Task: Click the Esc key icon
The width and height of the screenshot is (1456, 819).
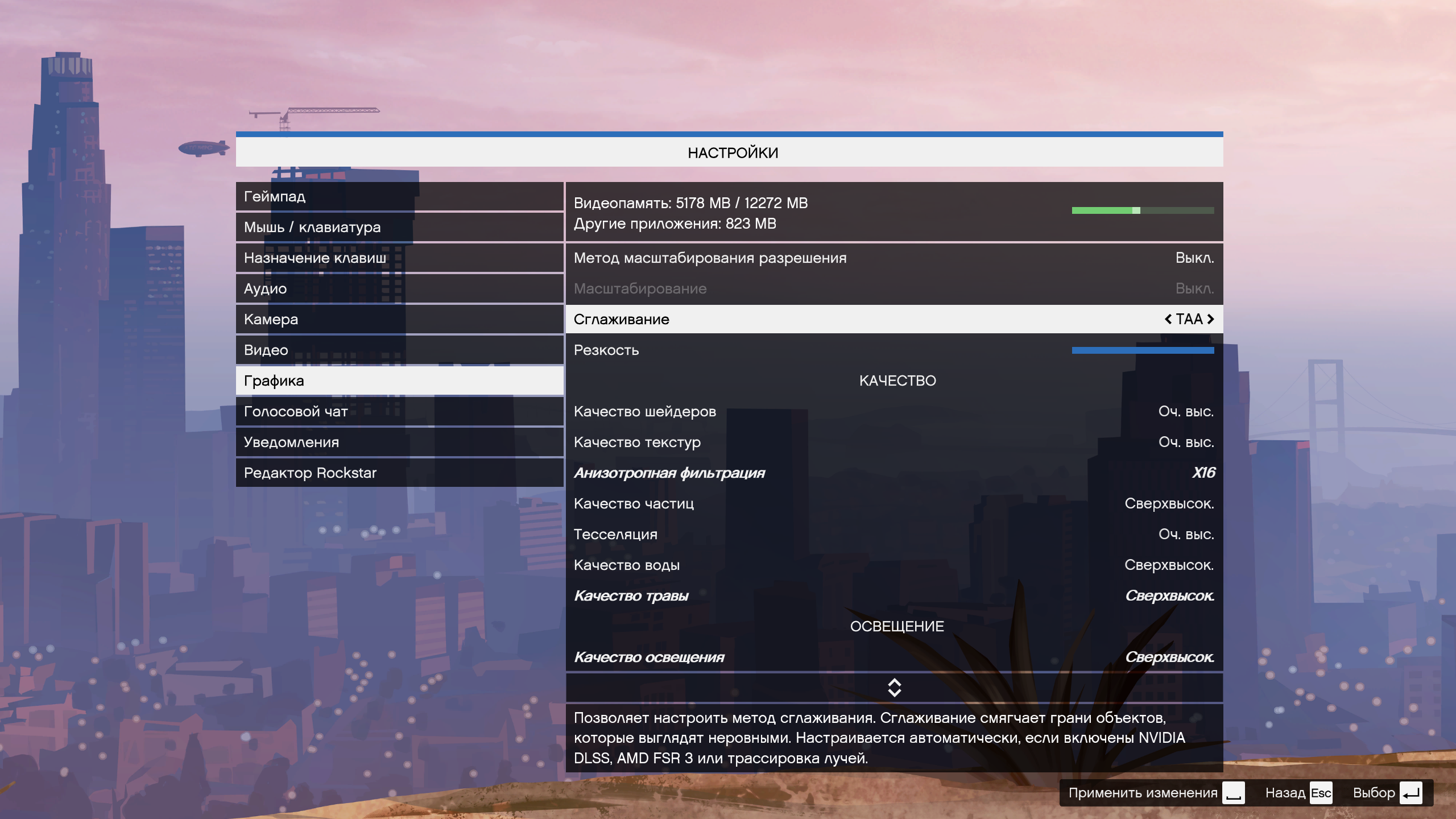Action: pos(1321,793)
